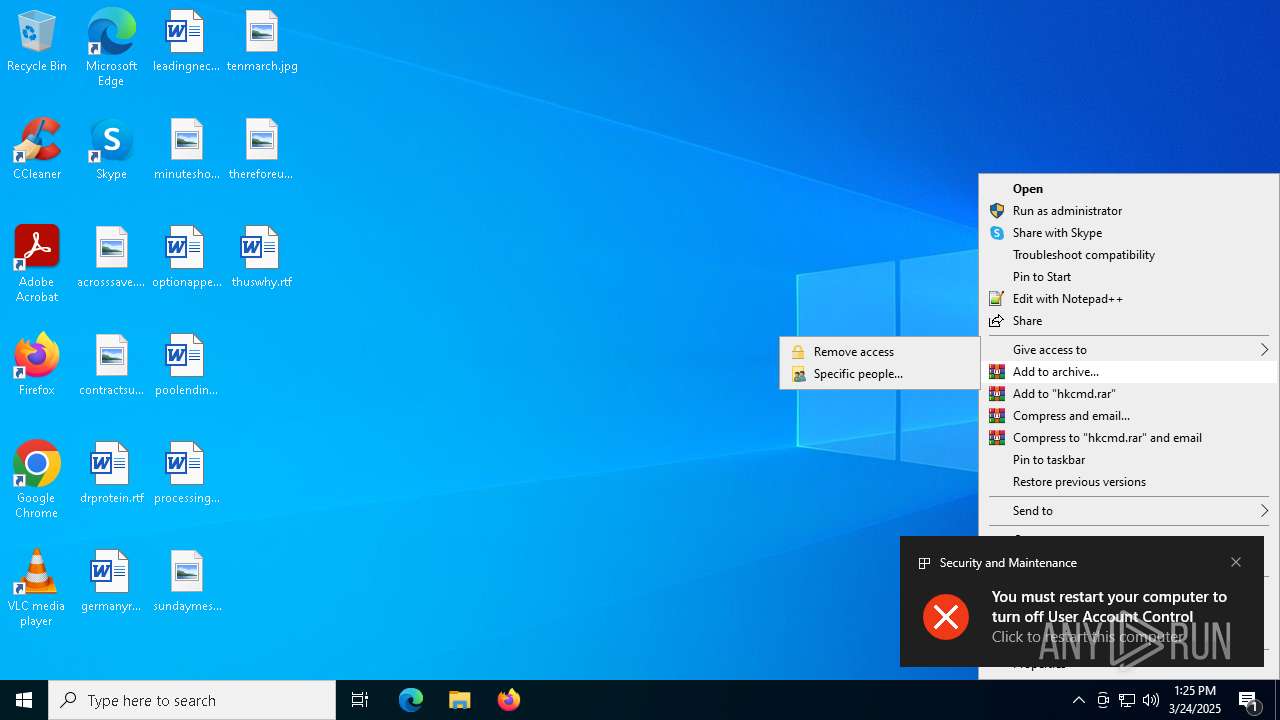Select the acrosssave image file icon

[x=111, y=258]
